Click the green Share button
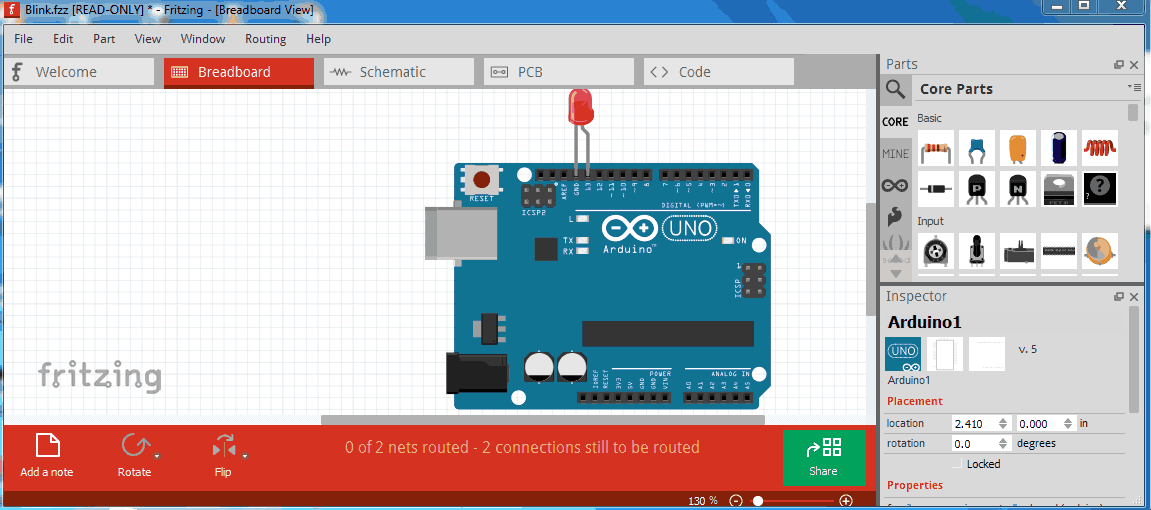 tap(824, 458)
